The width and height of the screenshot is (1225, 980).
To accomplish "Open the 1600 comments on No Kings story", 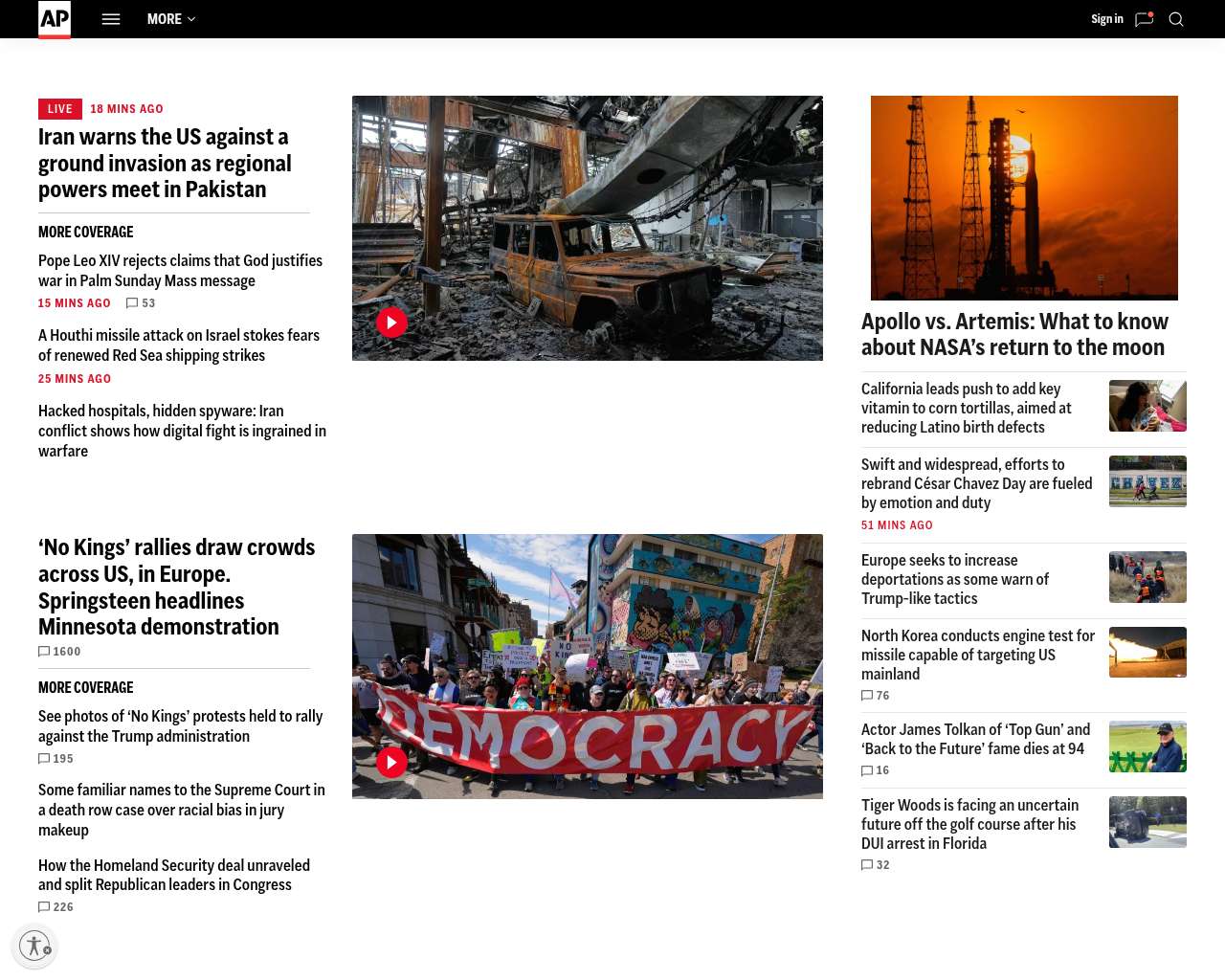I will [x=59, y=652].
